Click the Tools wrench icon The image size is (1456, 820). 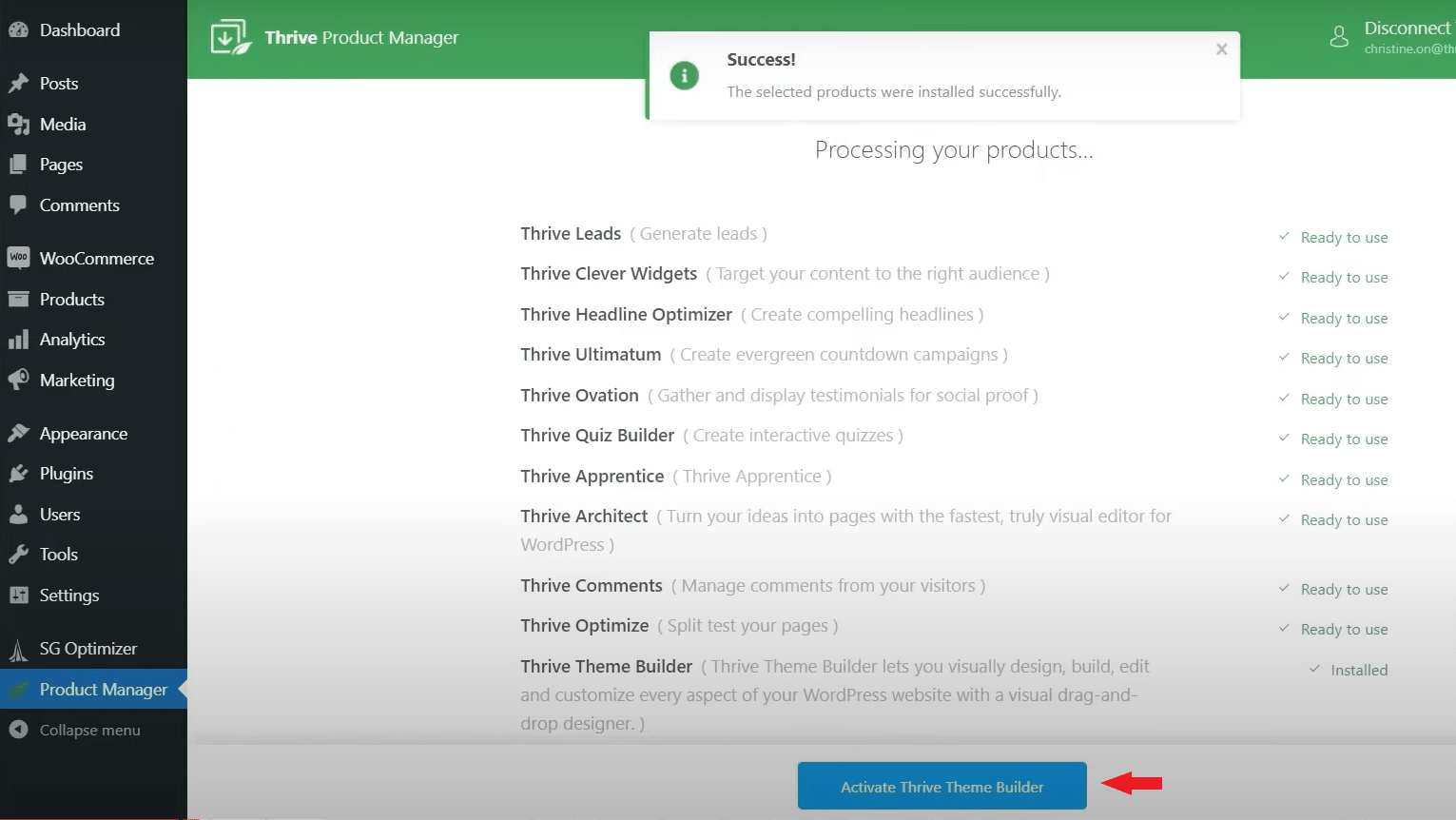tap(18, 555)
